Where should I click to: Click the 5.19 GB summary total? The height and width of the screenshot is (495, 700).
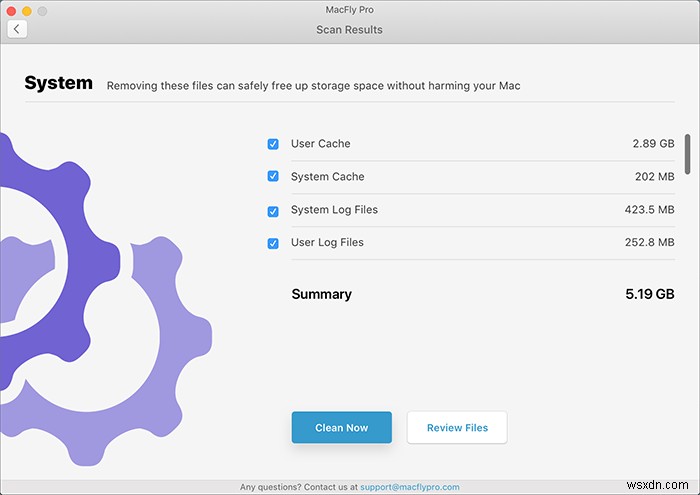click(650, 295)
